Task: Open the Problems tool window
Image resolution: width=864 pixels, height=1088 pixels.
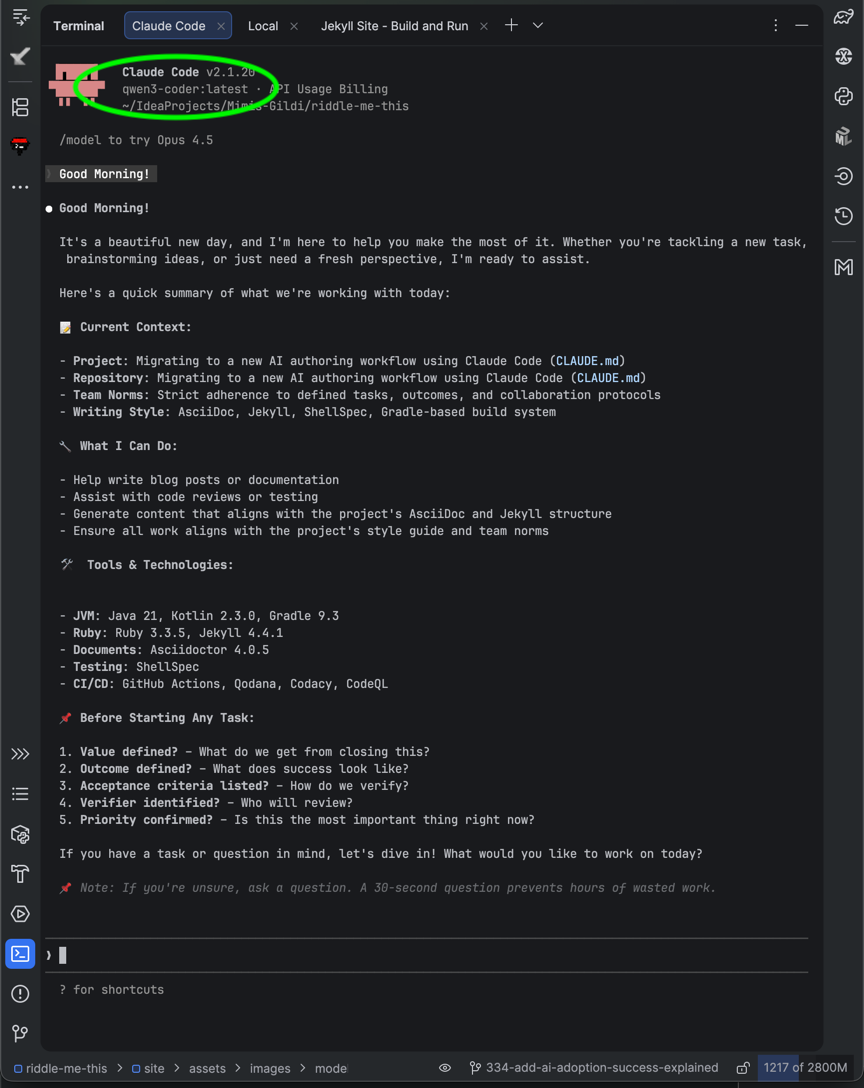Action: [x=20, y=994]
